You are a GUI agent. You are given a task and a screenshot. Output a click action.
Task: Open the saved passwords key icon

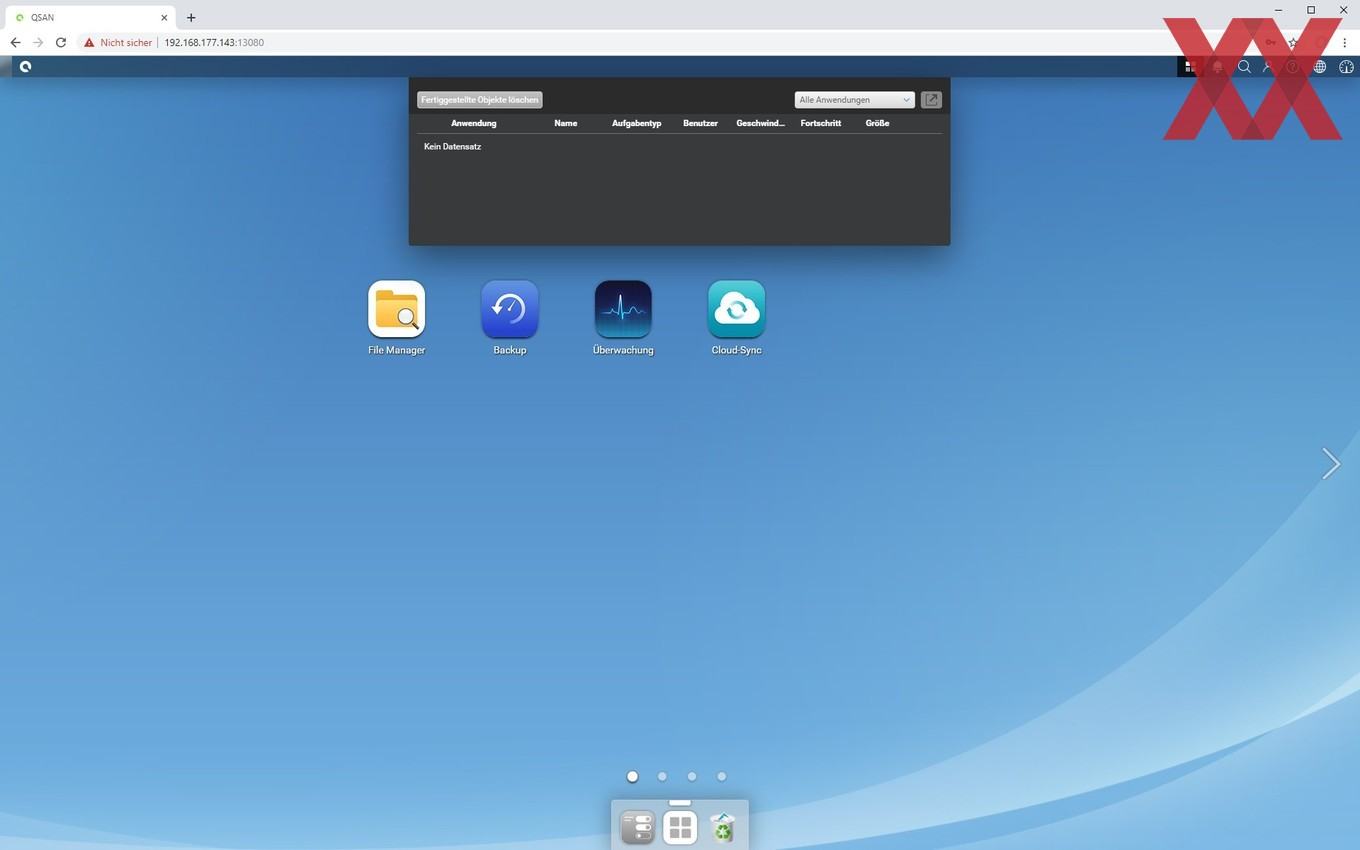1270,43
